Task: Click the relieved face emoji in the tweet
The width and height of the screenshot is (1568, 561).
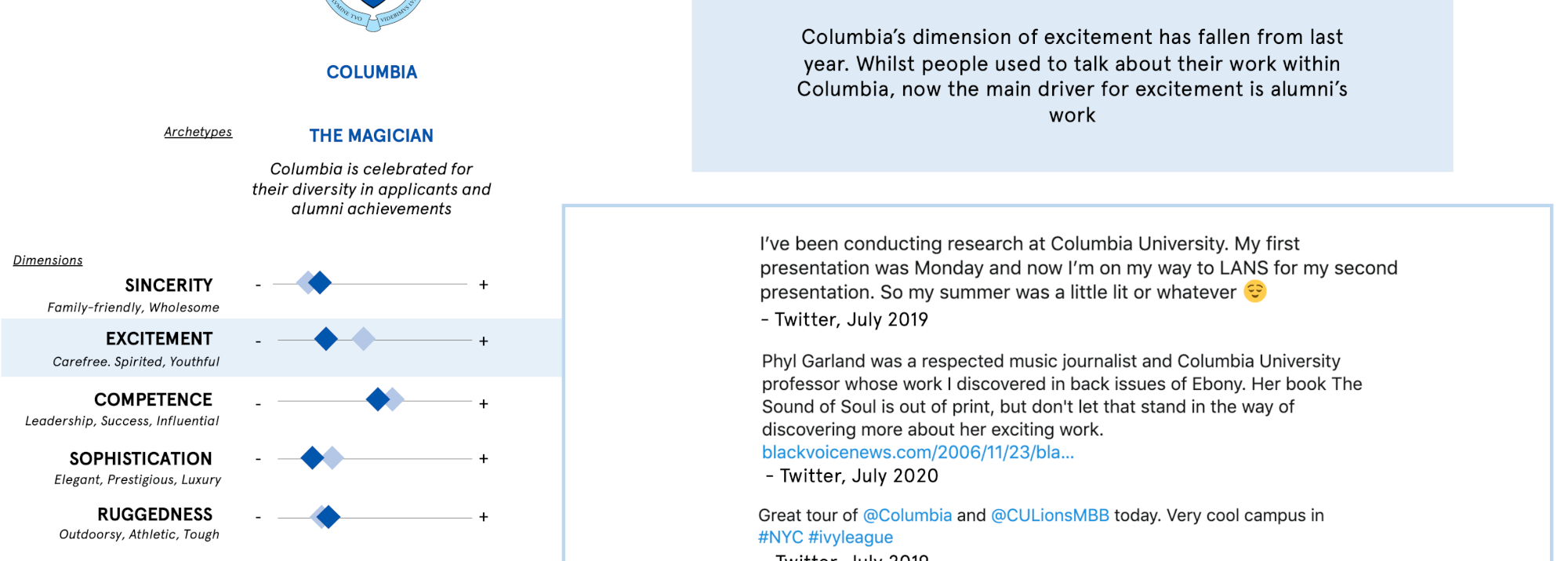Action: 1255,291
